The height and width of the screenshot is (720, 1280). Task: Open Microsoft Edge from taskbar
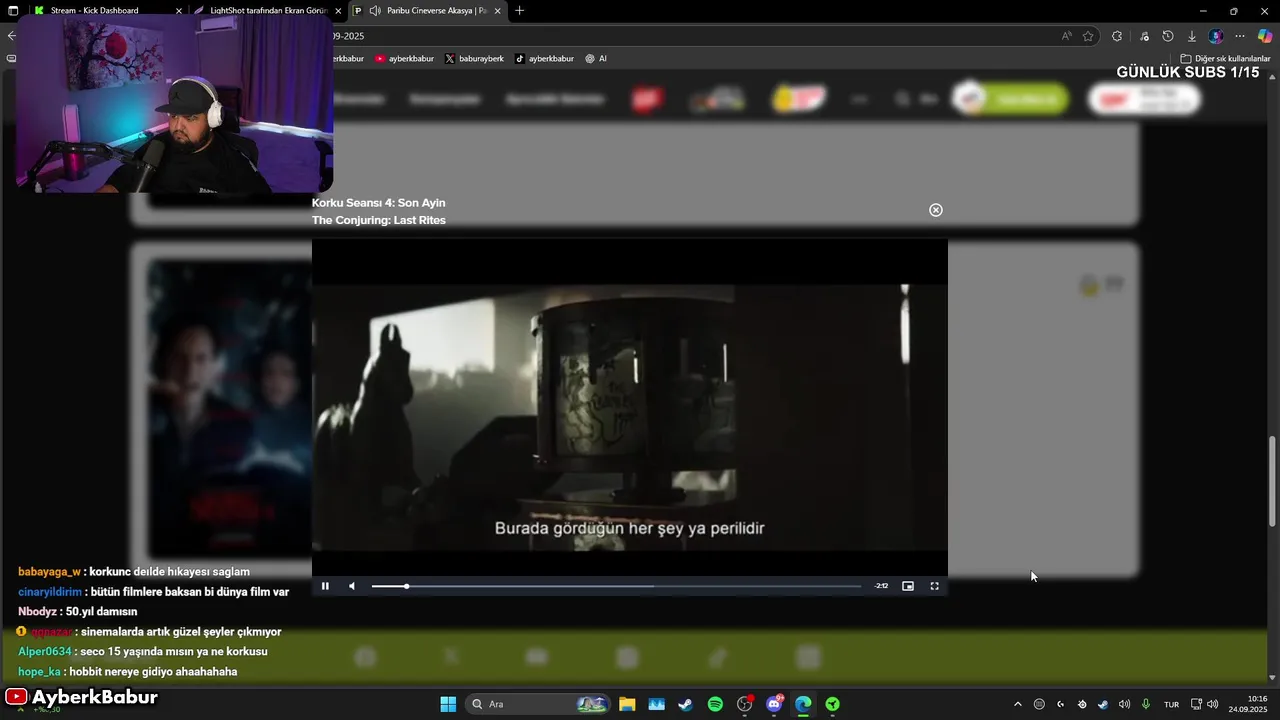(803, 704)
